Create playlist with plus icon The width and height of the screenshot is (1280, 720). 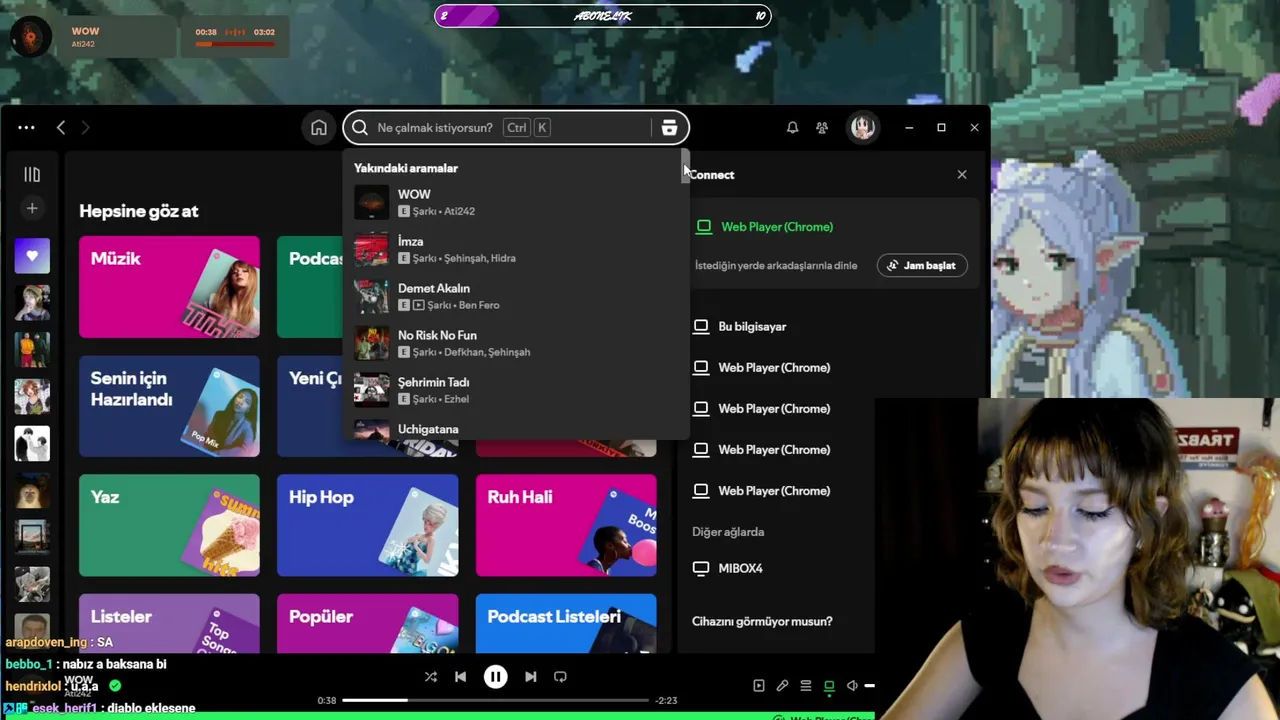[32, 208]
